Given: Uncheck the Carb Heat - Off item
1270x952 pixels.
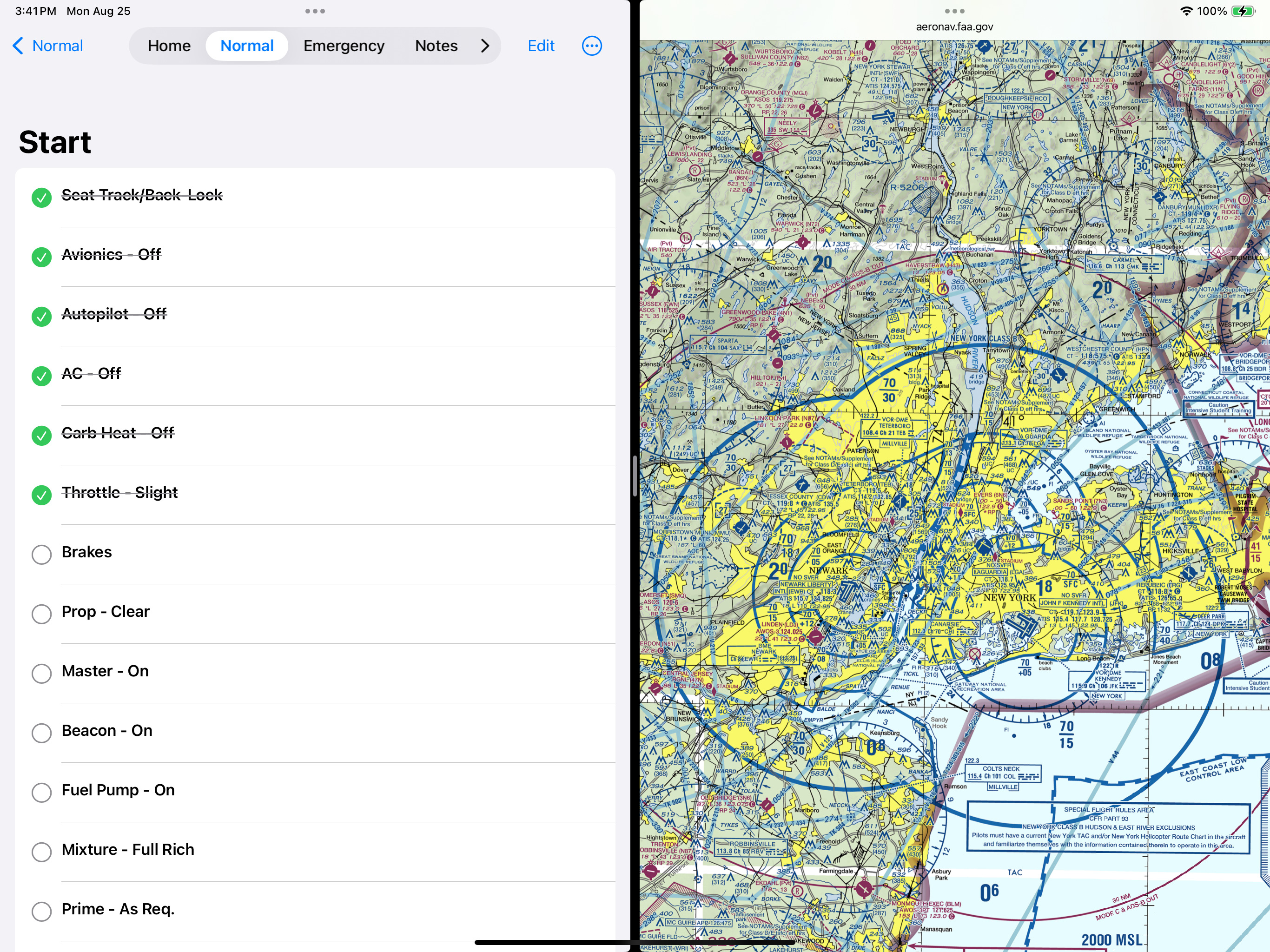Looking at the screenshot, I should pos(41,435).
